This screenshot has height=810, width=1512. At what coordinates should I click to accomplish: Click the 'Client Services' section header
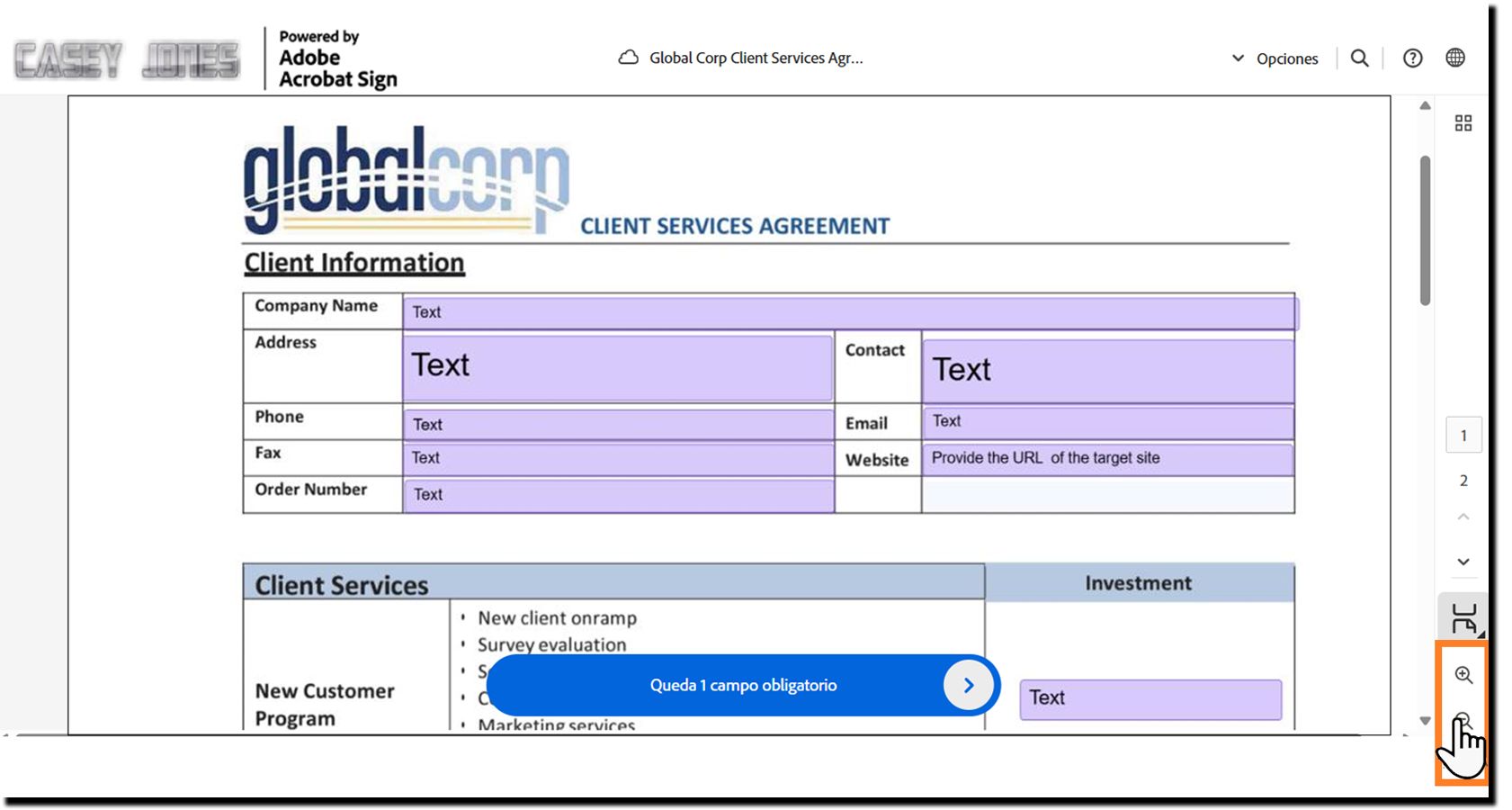click(342, 585)
